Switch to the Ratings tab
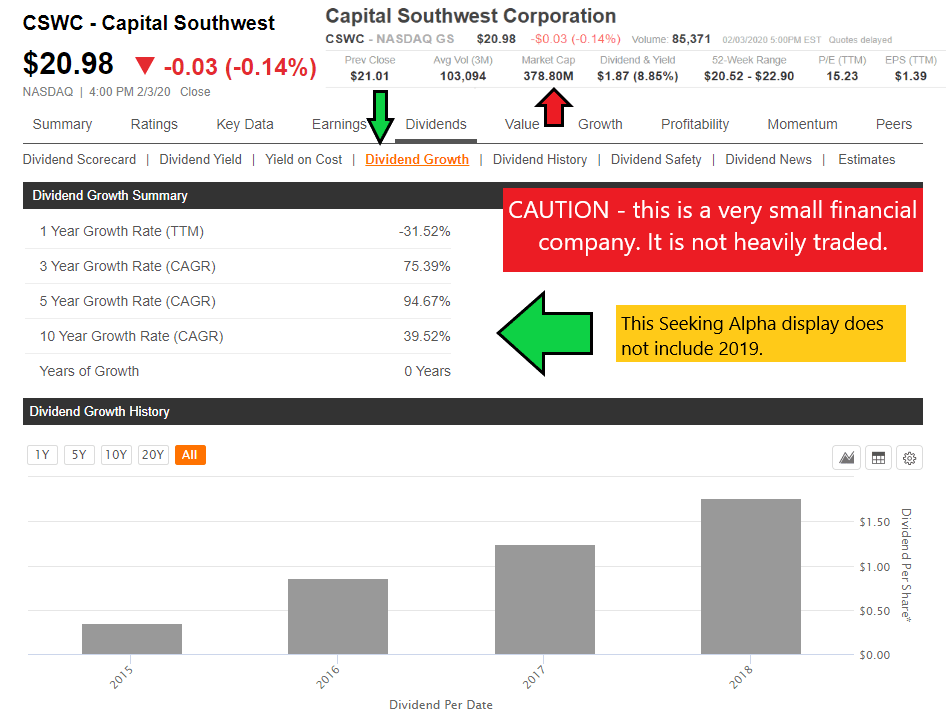Screen dimensions: 947x723 point(154,124)
